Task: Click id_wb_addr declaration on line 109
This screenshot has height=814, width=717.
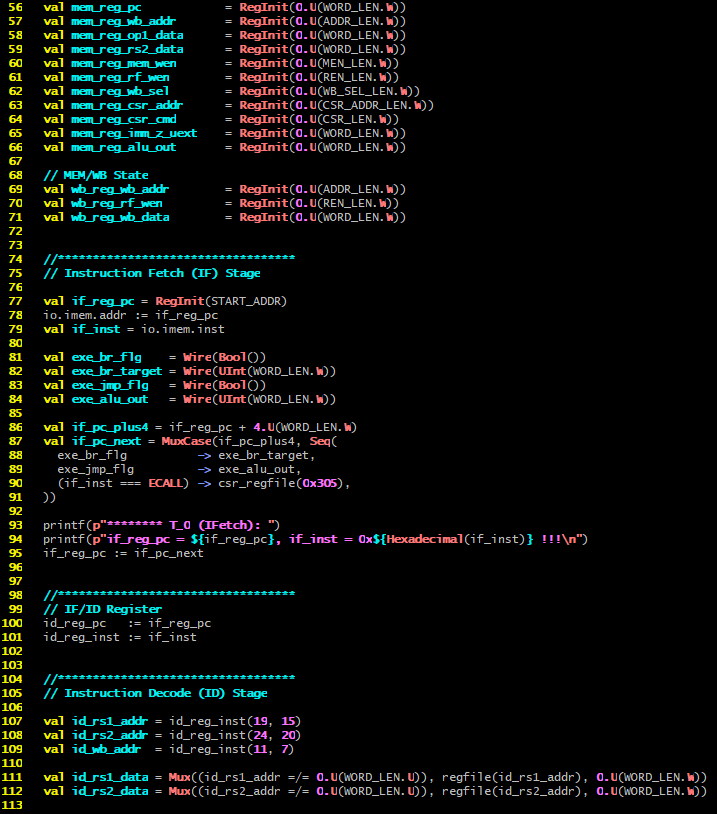Action: (106, 750)
